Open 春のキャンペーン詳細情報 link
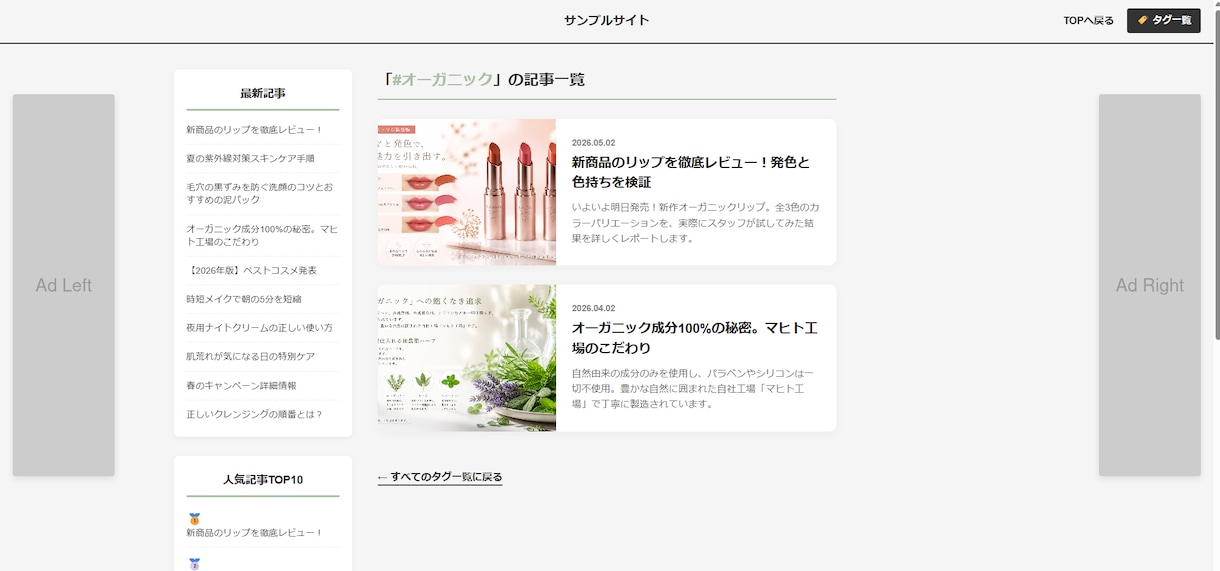This screenshot has width=1220, height=571. coord(241,385)
